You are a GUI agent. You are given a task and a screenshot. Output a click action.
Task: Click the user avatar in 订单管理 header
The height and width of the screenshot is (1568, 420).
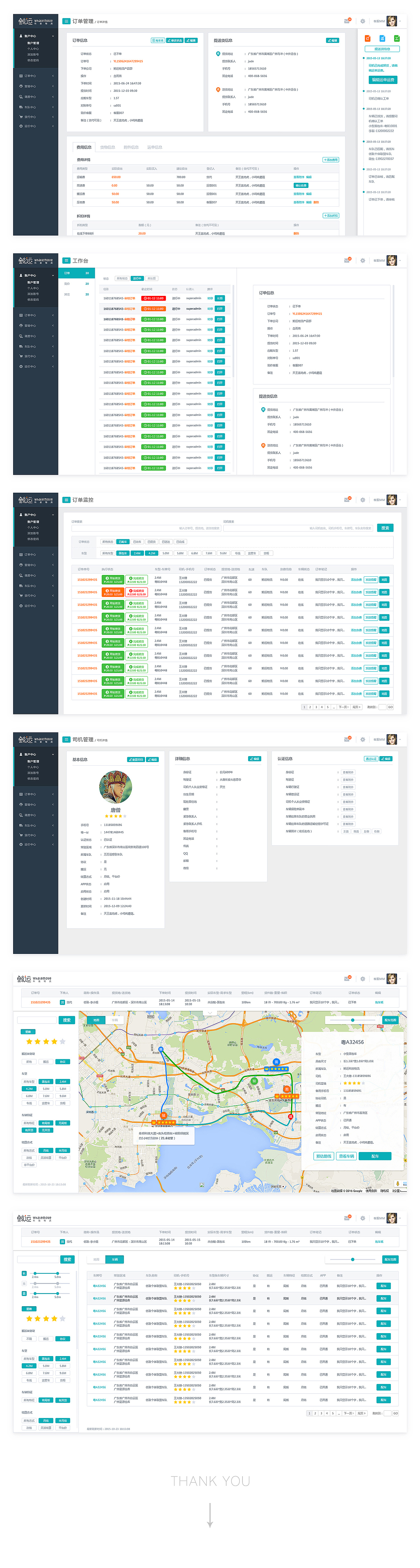point(392,21)
